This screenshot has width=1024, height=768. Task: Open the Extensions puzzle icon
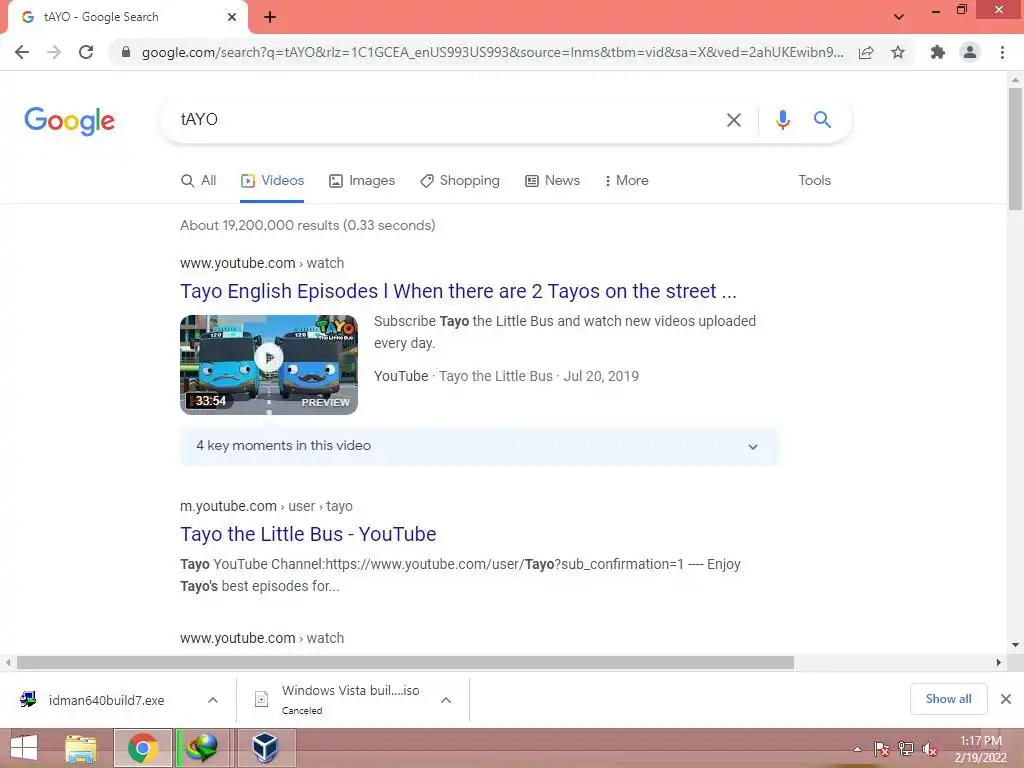click(x=938, y=52)
